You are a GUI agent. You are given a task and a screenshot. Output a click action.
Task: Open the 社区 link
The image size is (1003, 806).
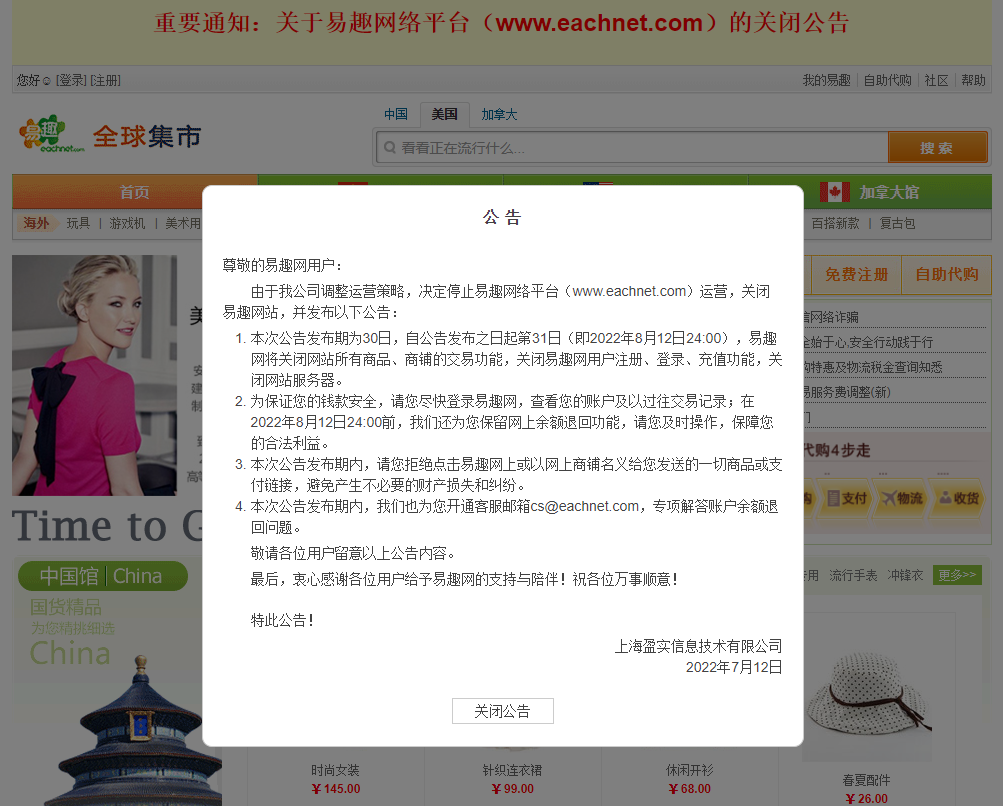[x=936, y=80]
